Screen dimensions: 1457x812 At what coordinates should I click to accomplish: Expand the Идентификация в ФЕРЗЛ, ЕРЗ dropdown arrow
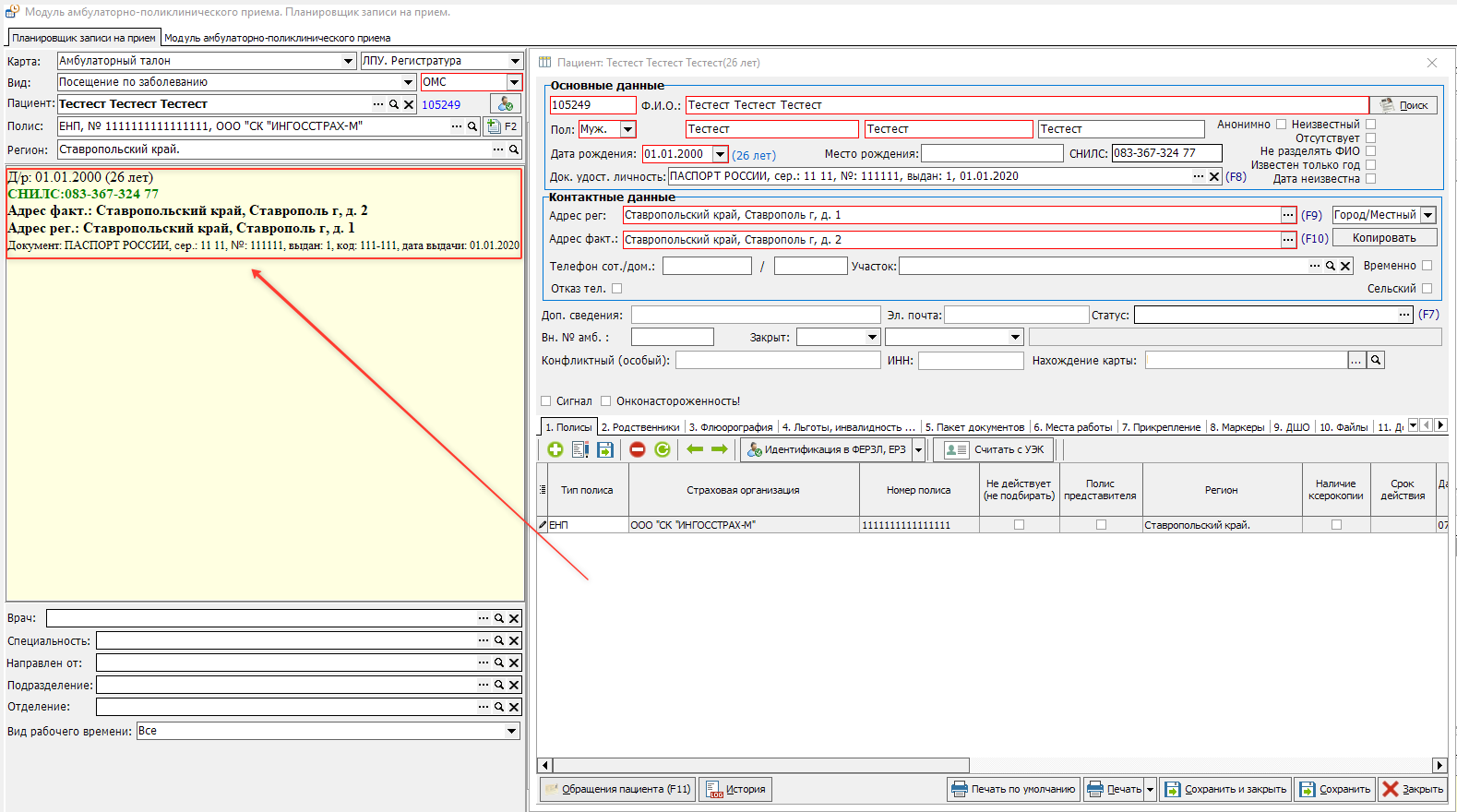[919, 449]
